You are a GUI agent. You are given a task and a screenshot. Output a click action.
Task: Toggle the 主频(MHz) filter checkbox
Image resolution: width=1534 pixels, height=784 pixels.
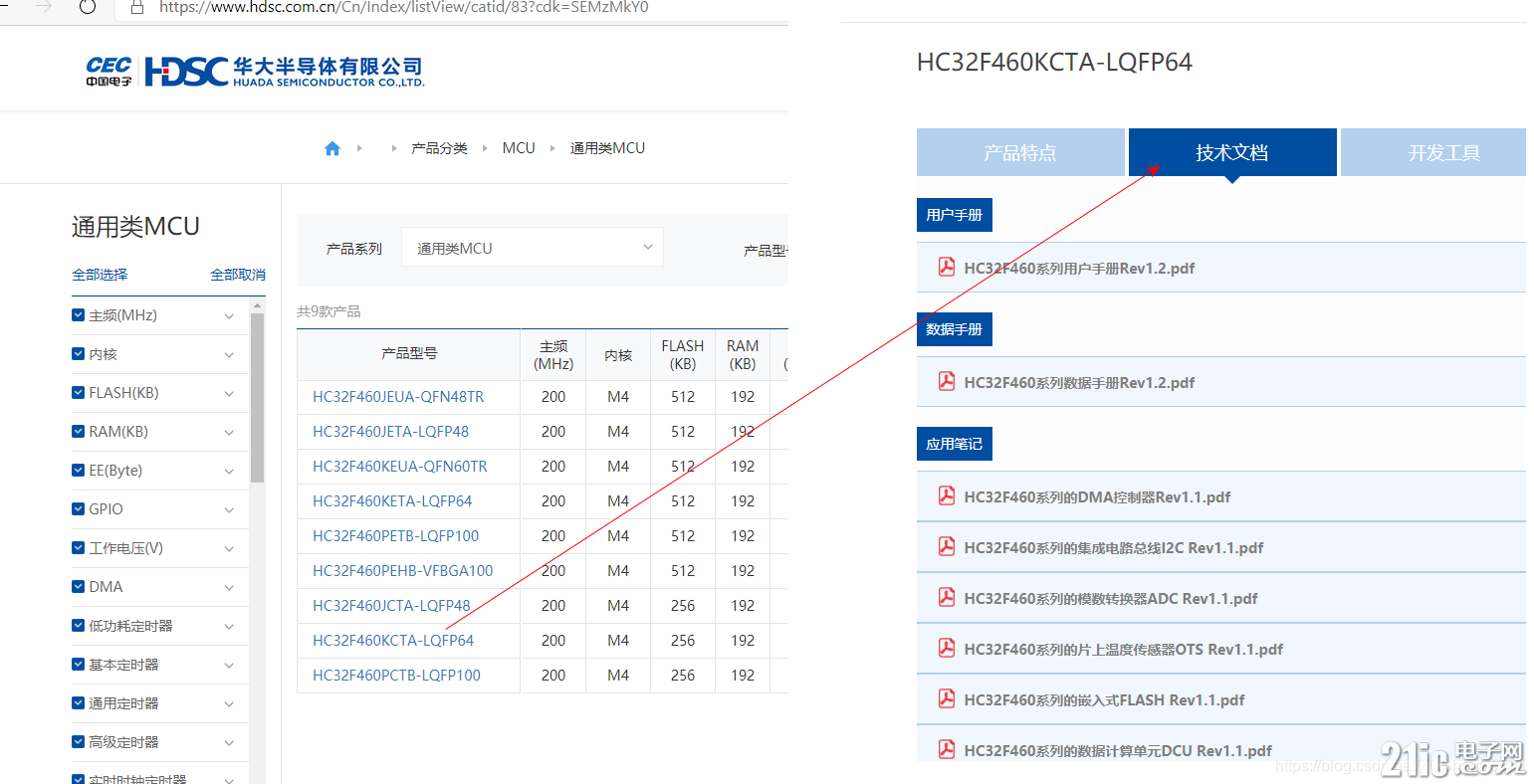[79, 314]
